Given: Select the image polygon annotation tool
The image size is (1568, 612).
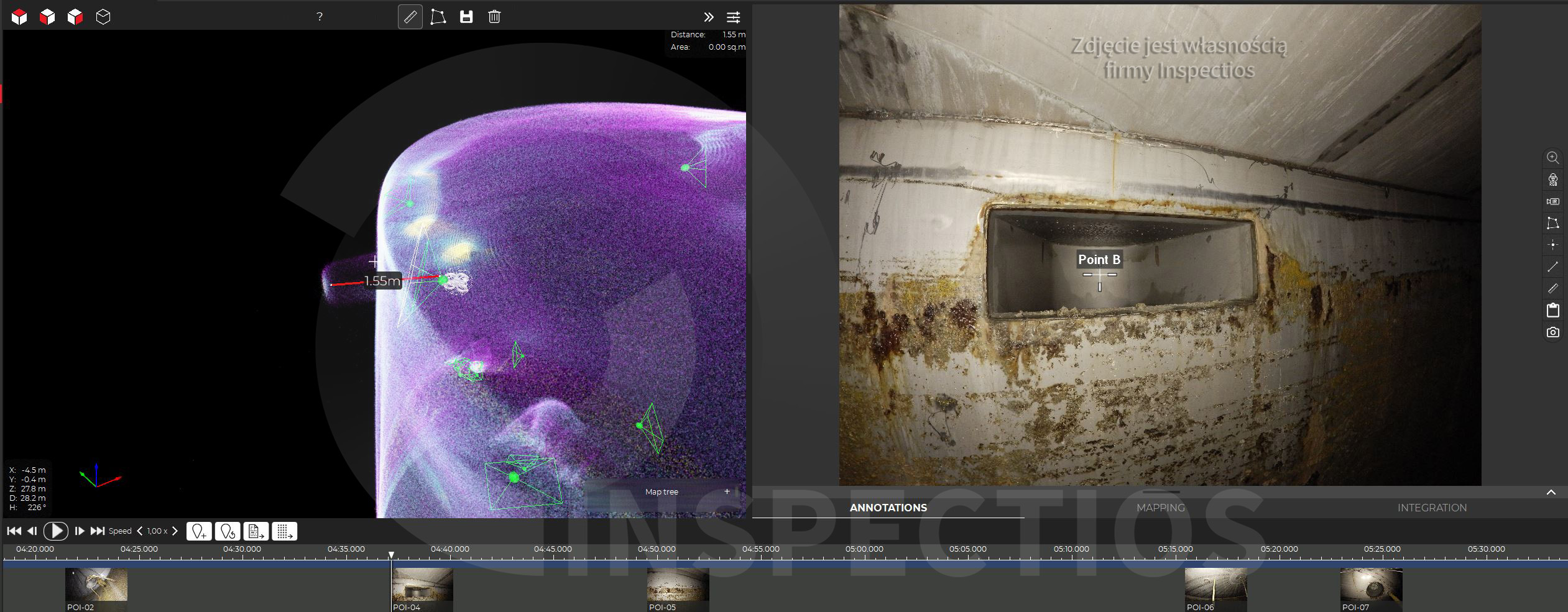Looking at the screenshot, I should tap(1553, 223).
